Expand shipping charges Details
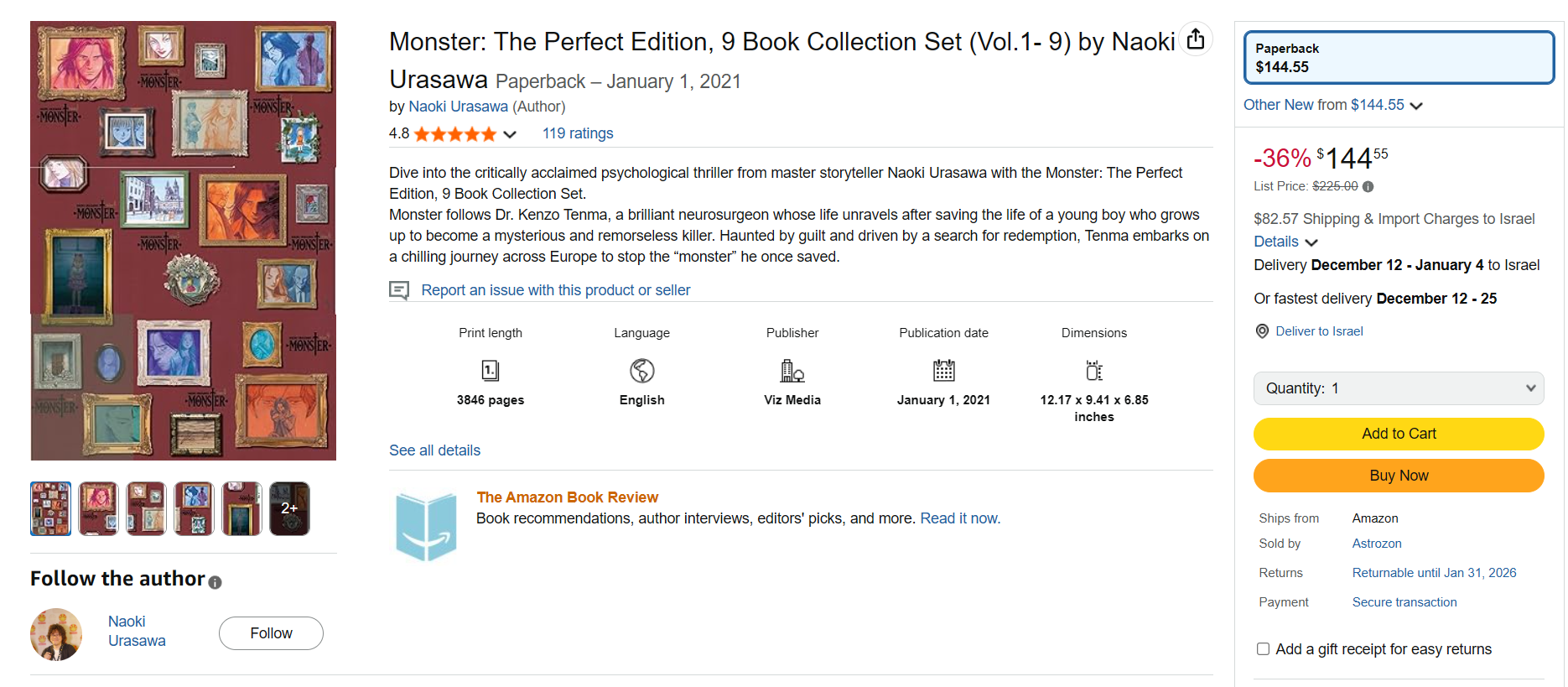 (1285, 242)
